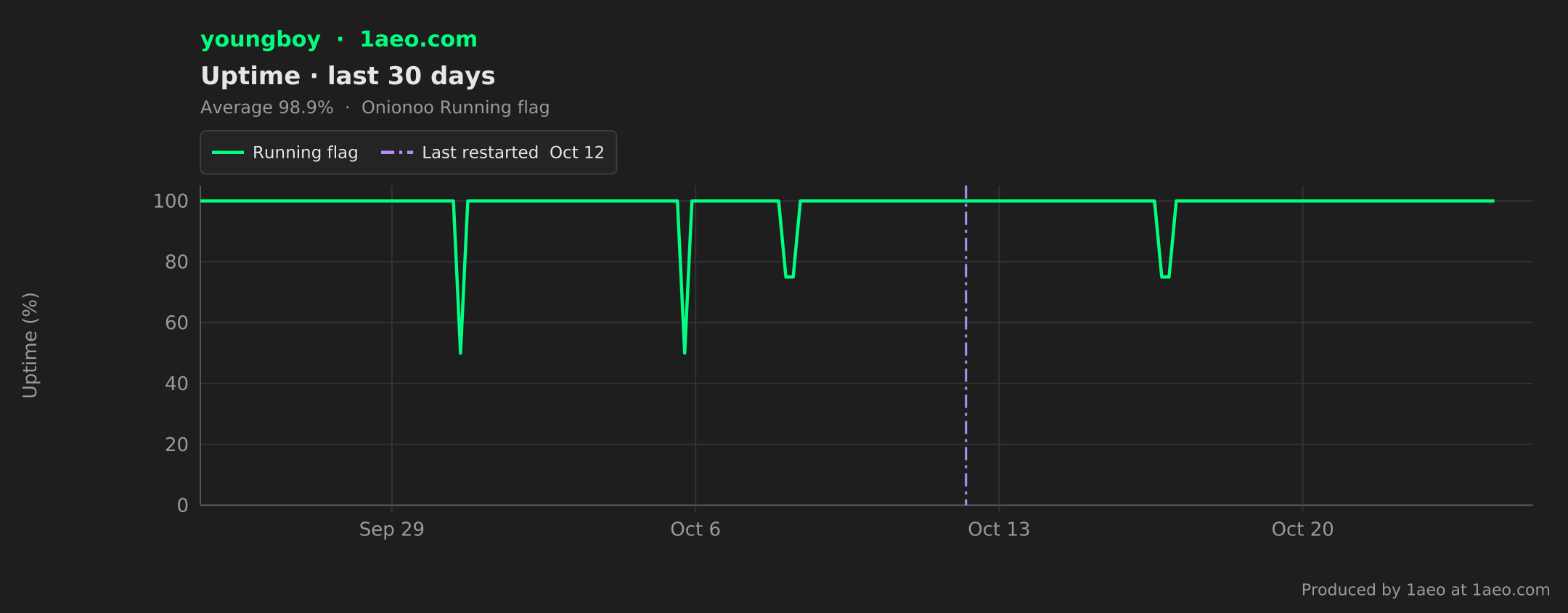The image size is (1568, 613).
Task: Click the "60" y-axis tick label
Action: click(176, 323)
